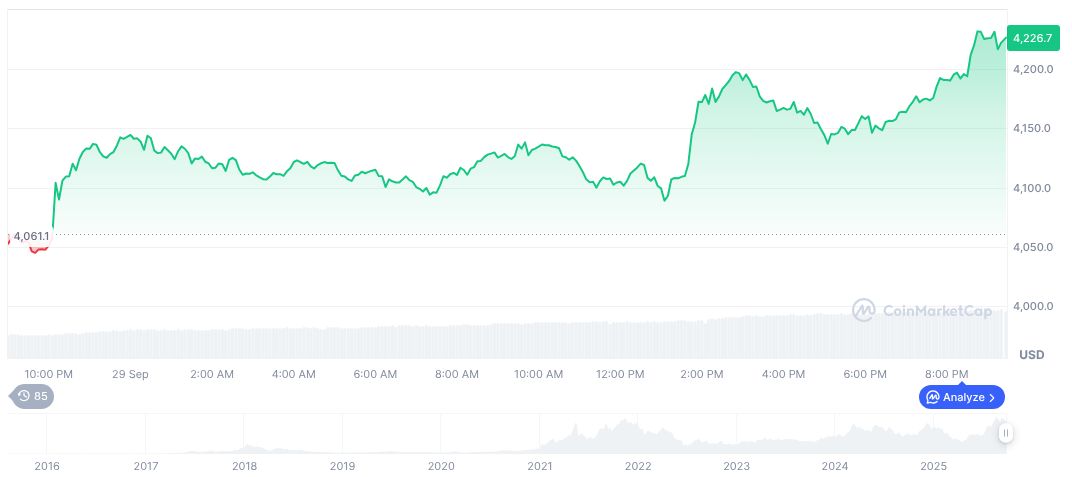The width and height of the screenshot is (1072, 477).
Task: Select 2021 on the overview timeline
Action: click(x=540, y=466)
